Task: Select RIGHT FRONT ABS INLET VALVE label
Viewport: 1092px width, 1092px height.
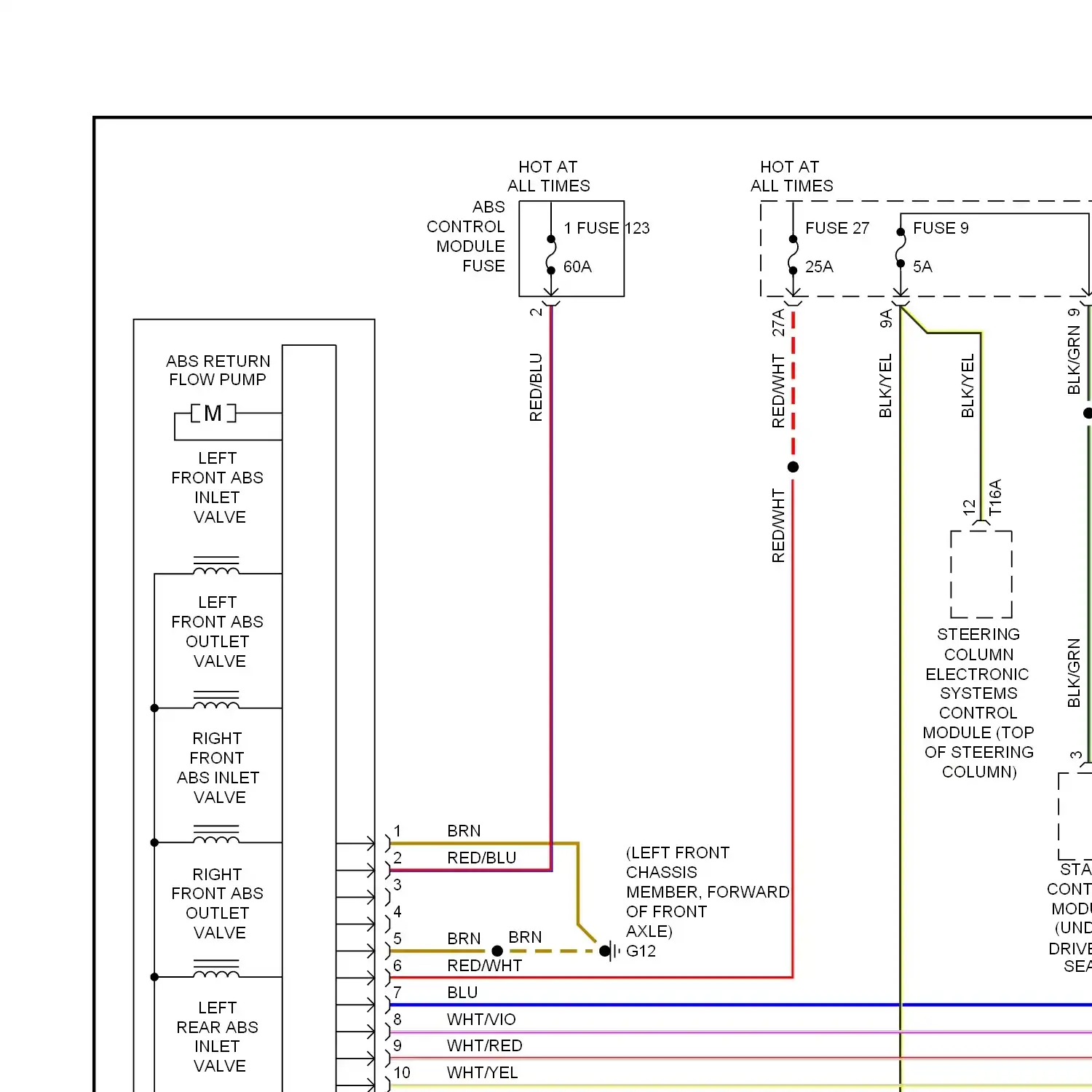Action: click(x=218, y=768)
